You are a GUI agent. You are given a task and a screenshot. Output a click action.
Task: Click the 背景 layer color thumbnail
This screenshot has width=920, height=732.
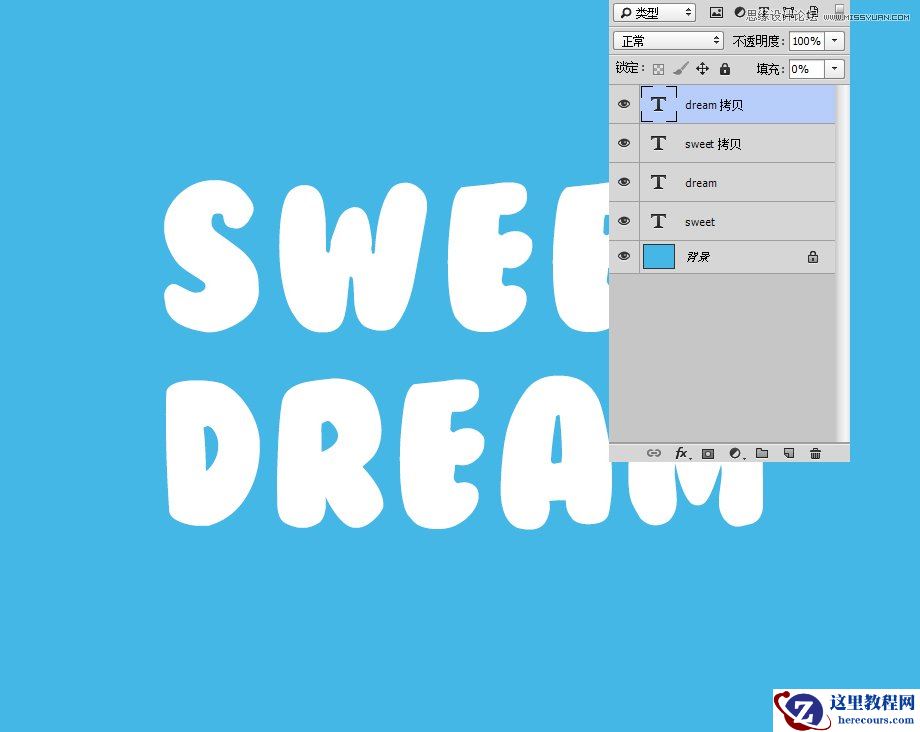coord(660,256)
